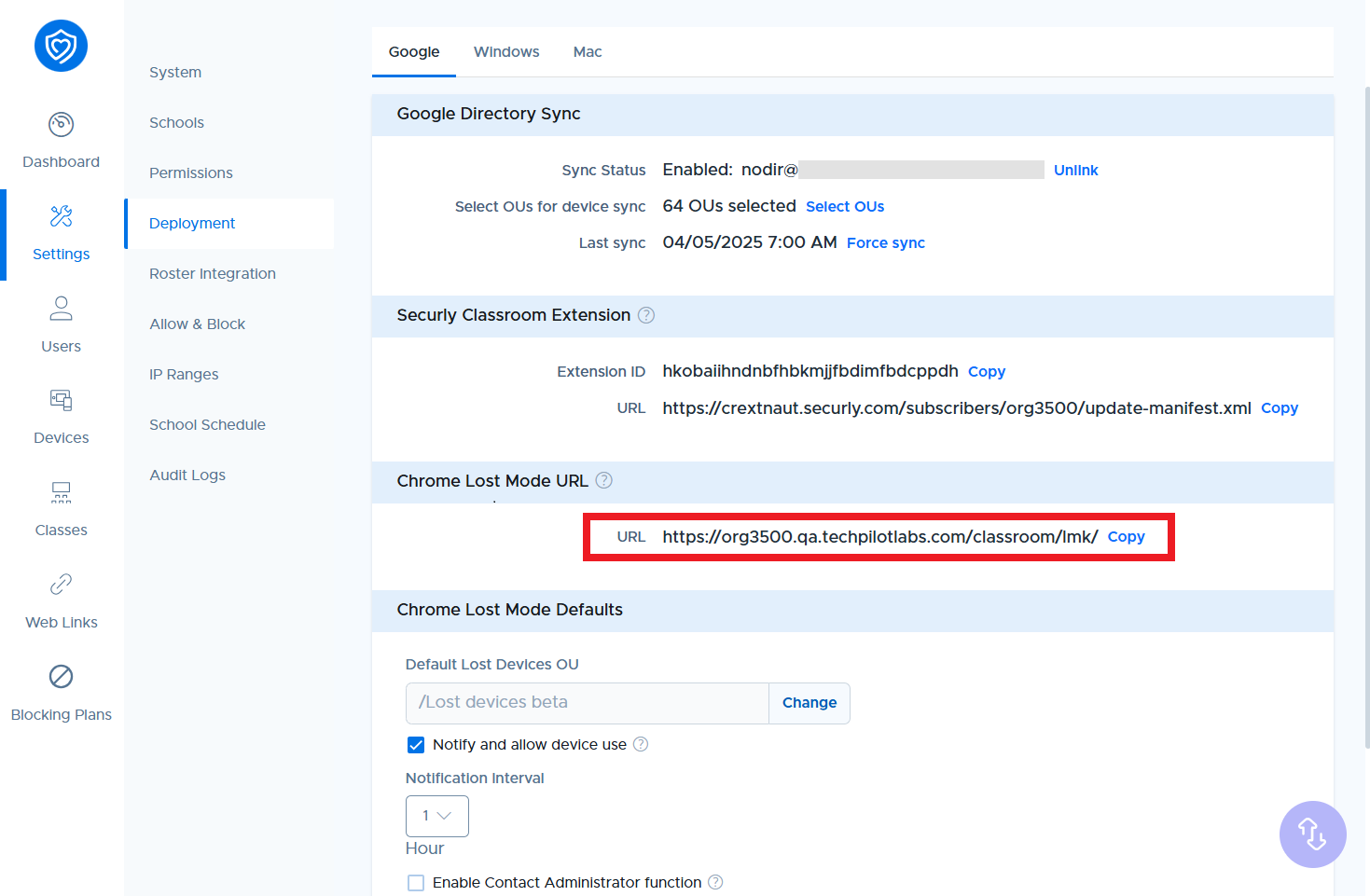This screenshot has height=896, width=1370.
Task: Open the Users person icon
Action: click(61, 308)
